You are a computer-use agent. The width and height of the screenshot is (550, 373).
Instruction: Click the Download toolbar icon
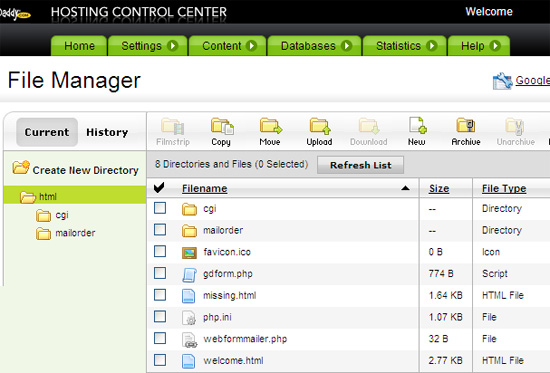(x=369, y=127)
